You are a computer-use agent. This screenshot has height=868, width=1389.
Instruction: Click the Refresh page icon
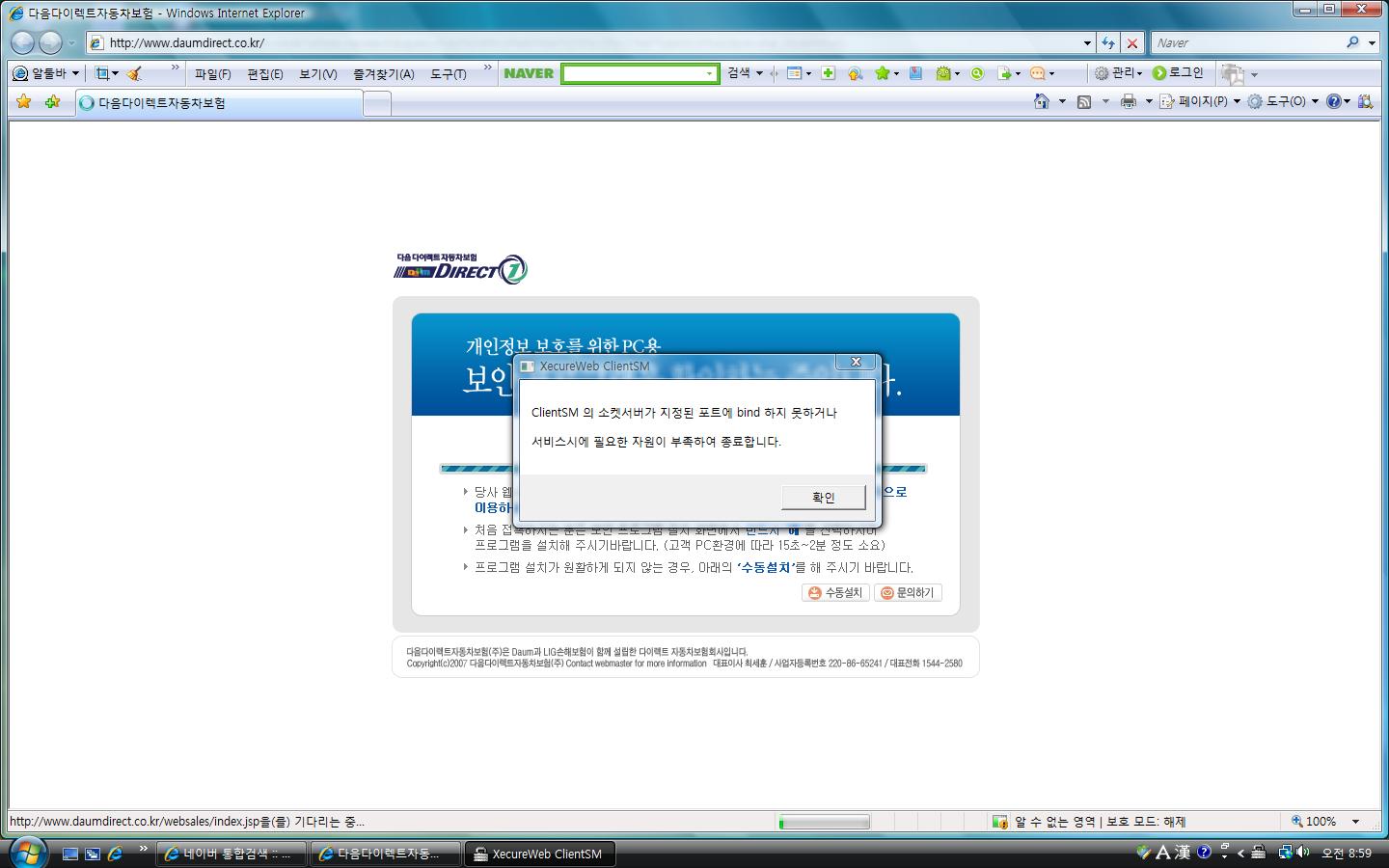(1108, 42)
